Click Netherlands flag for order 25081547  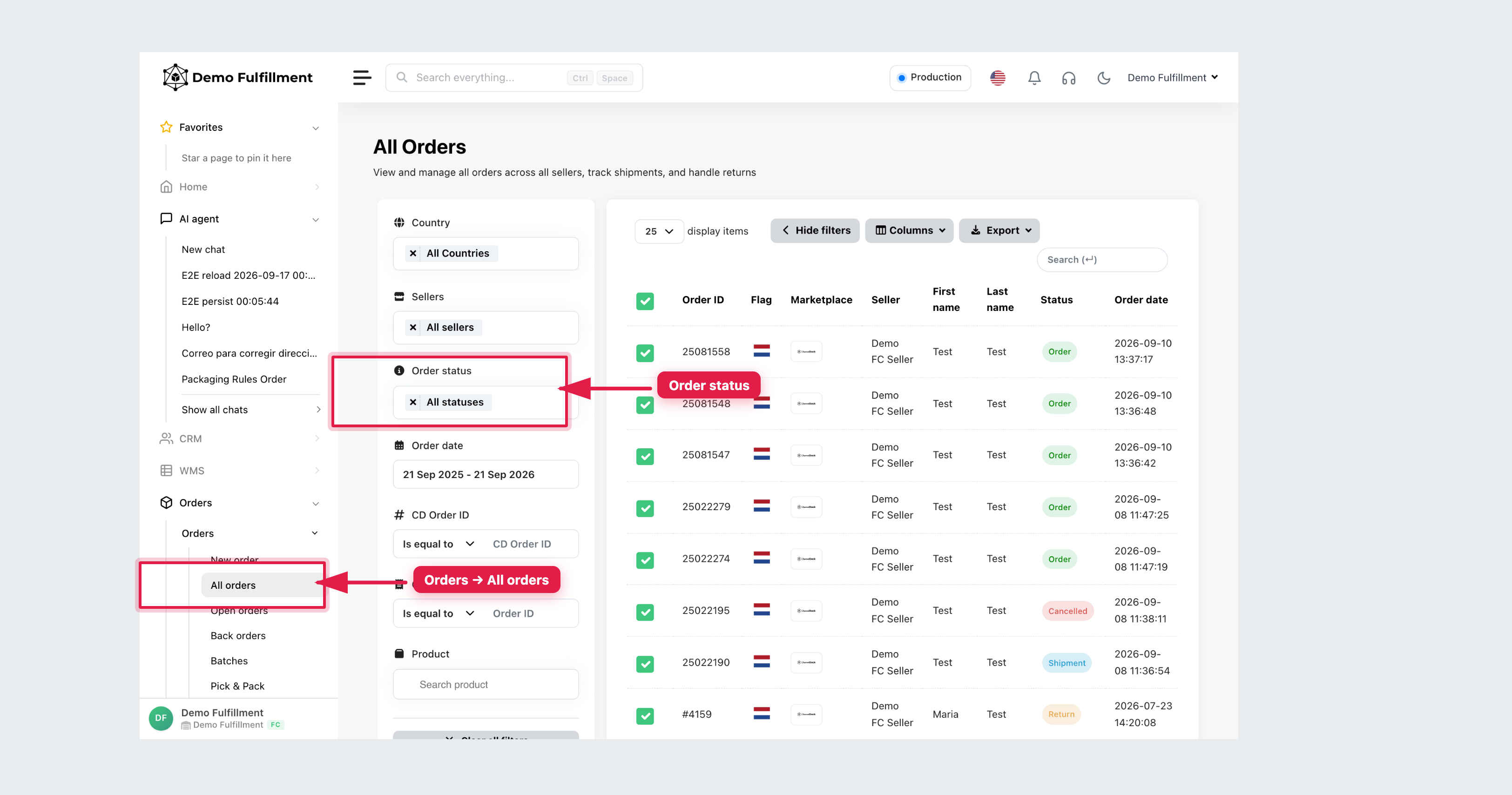click(762, 454)
